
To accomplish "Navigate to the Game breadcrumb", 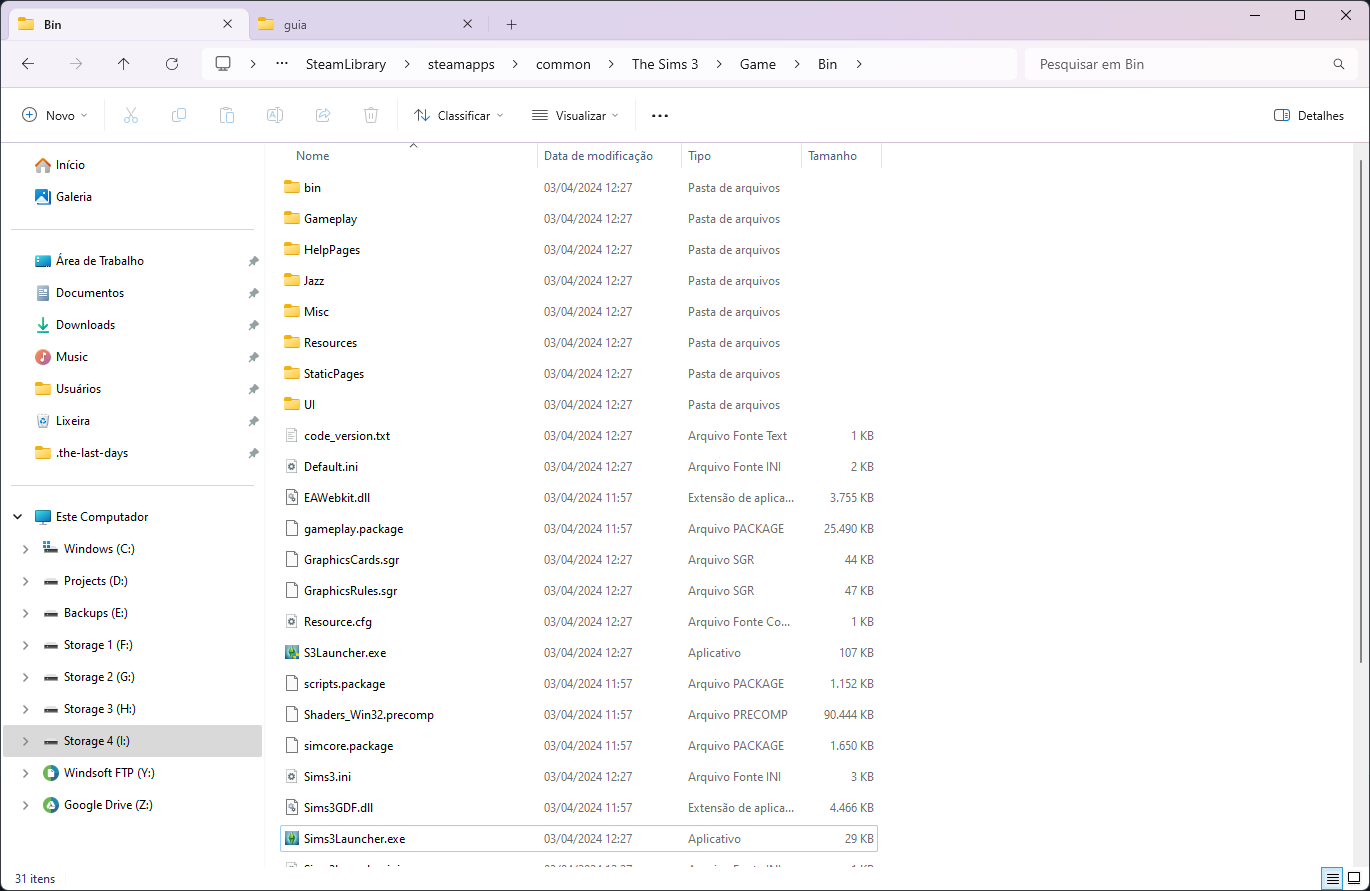I will (758, 64).
